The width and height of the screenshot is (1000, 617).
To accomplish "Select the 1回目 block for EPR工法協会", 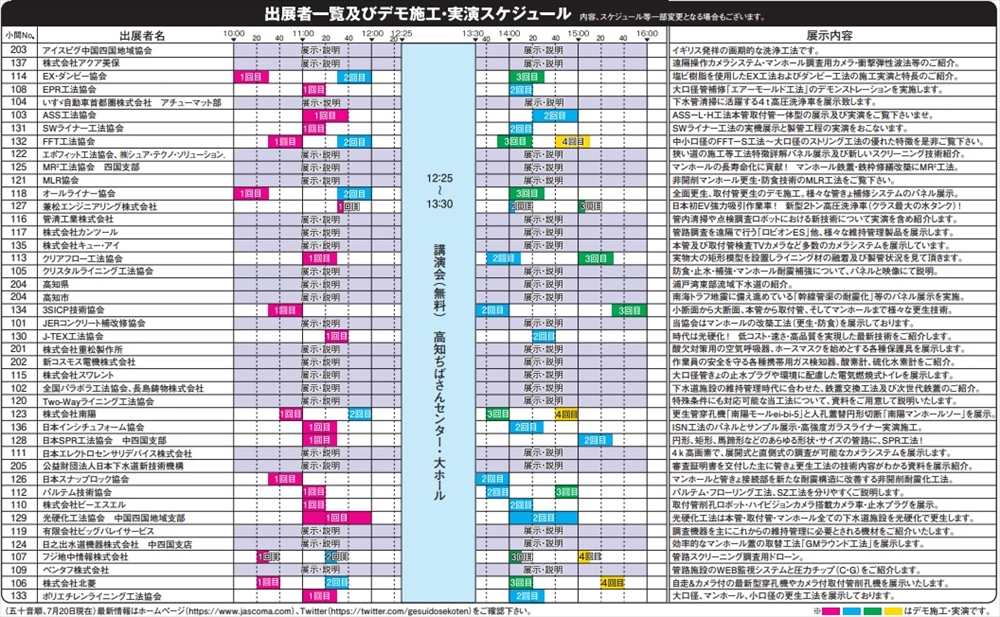I will (x=314, y=90).
